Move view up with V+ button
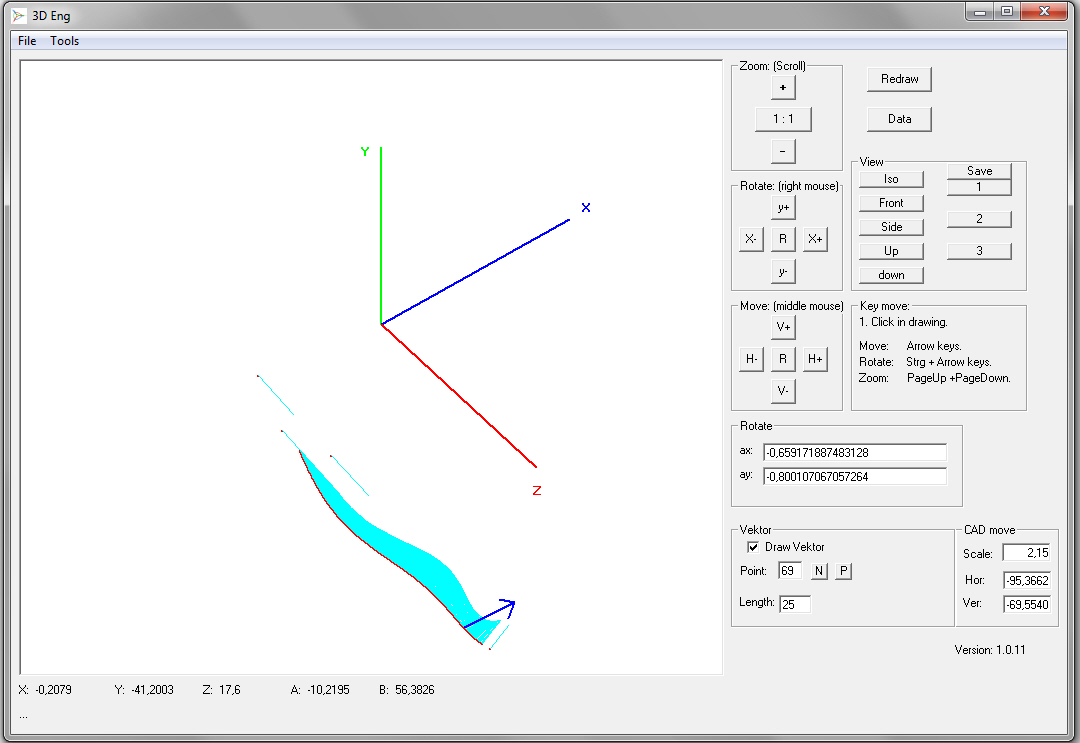The width and height of the screenshot is (1080, 743). click(782, 327)
